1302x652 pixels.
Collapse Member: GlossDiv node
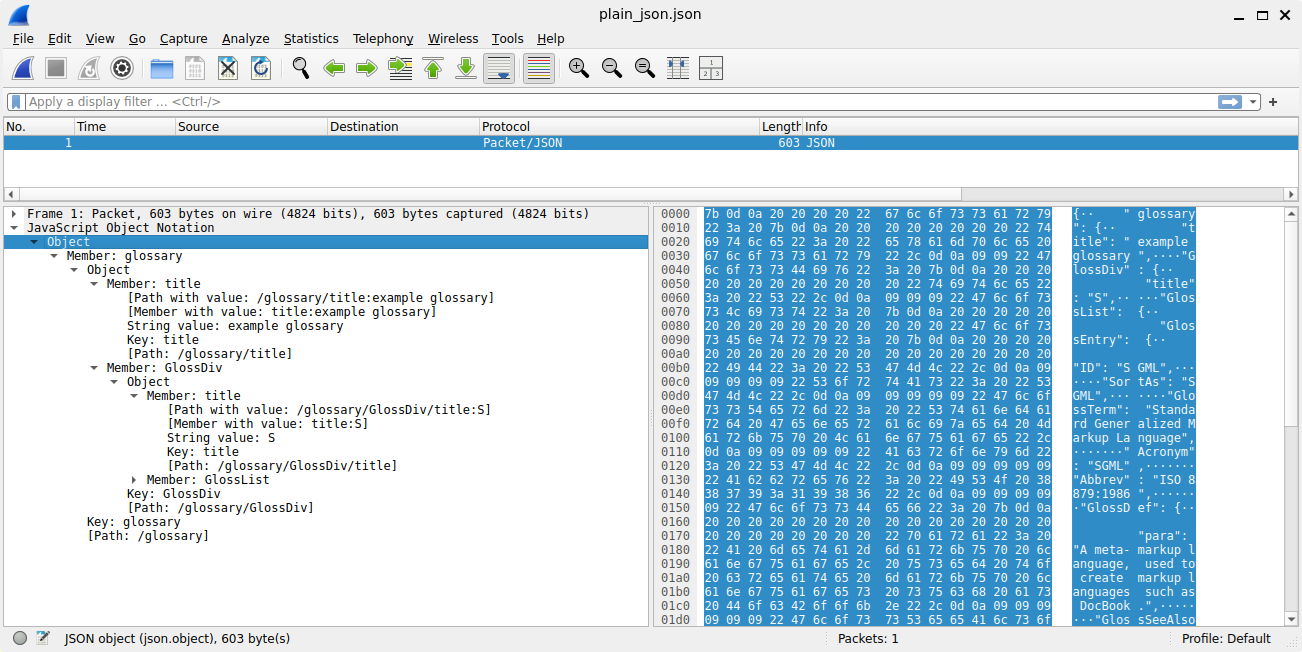pyautogui.click(x=94, y=368)
